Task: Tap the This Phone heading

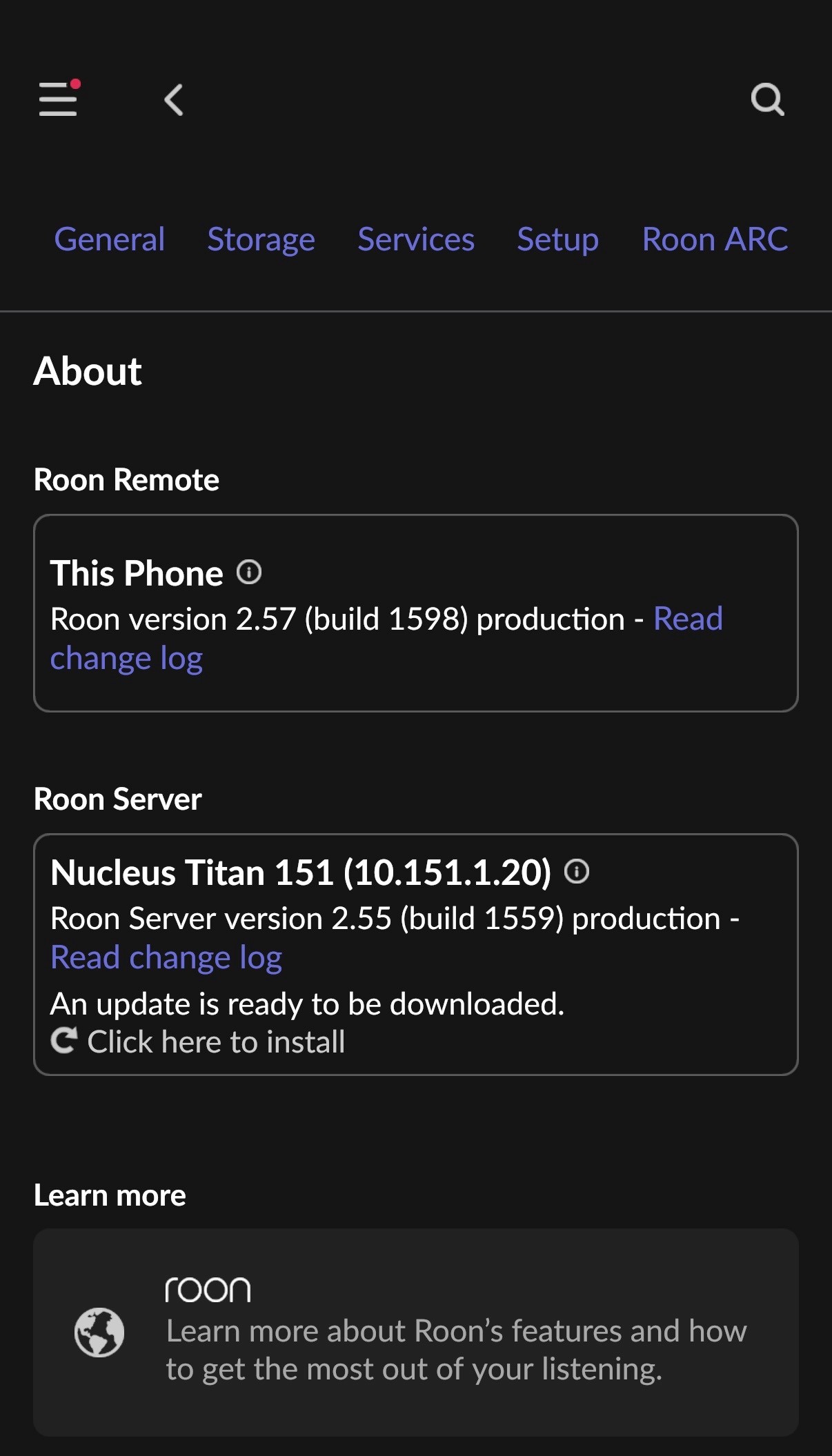Action: click(x=137, y=573)
